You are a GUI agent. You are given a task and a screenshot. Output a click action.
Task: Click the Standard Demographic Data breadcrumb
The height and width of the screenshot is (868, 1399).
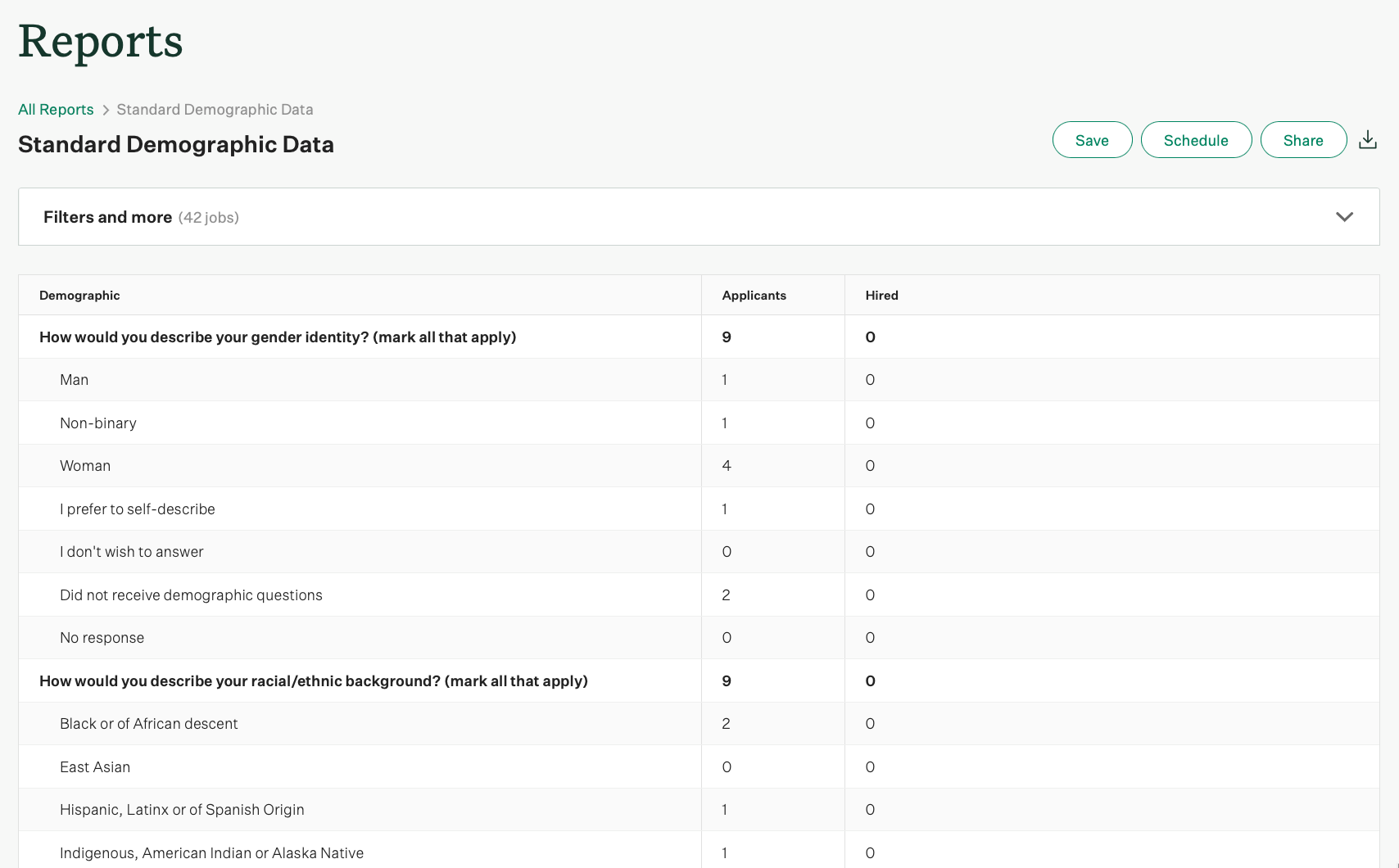(x=214, y=109)
